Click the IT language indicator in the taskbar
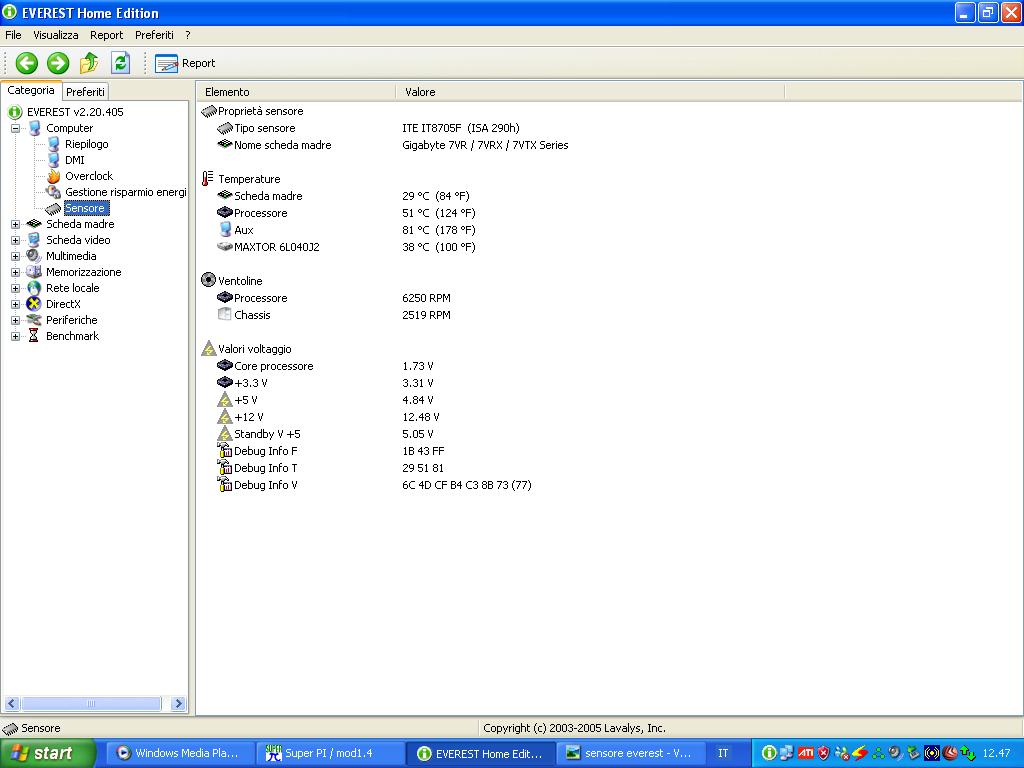The width and height of the screenshot is (1024, 768). pos(723,753)
